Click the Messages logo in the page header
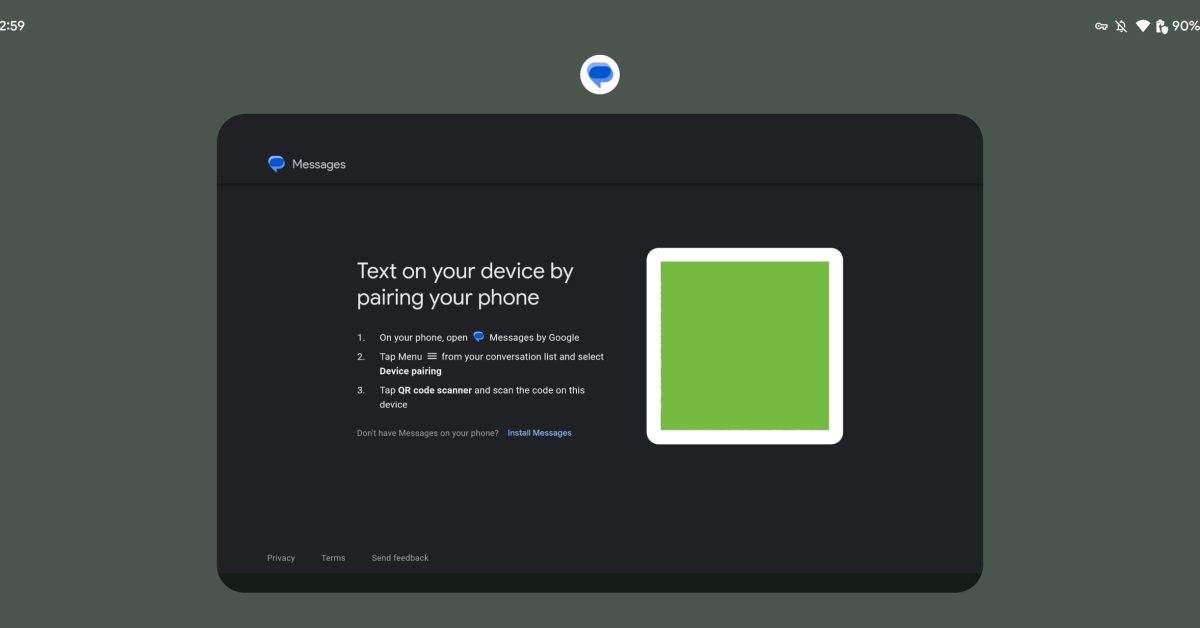This screenshot has height=628, width=1200. [276, 163]
